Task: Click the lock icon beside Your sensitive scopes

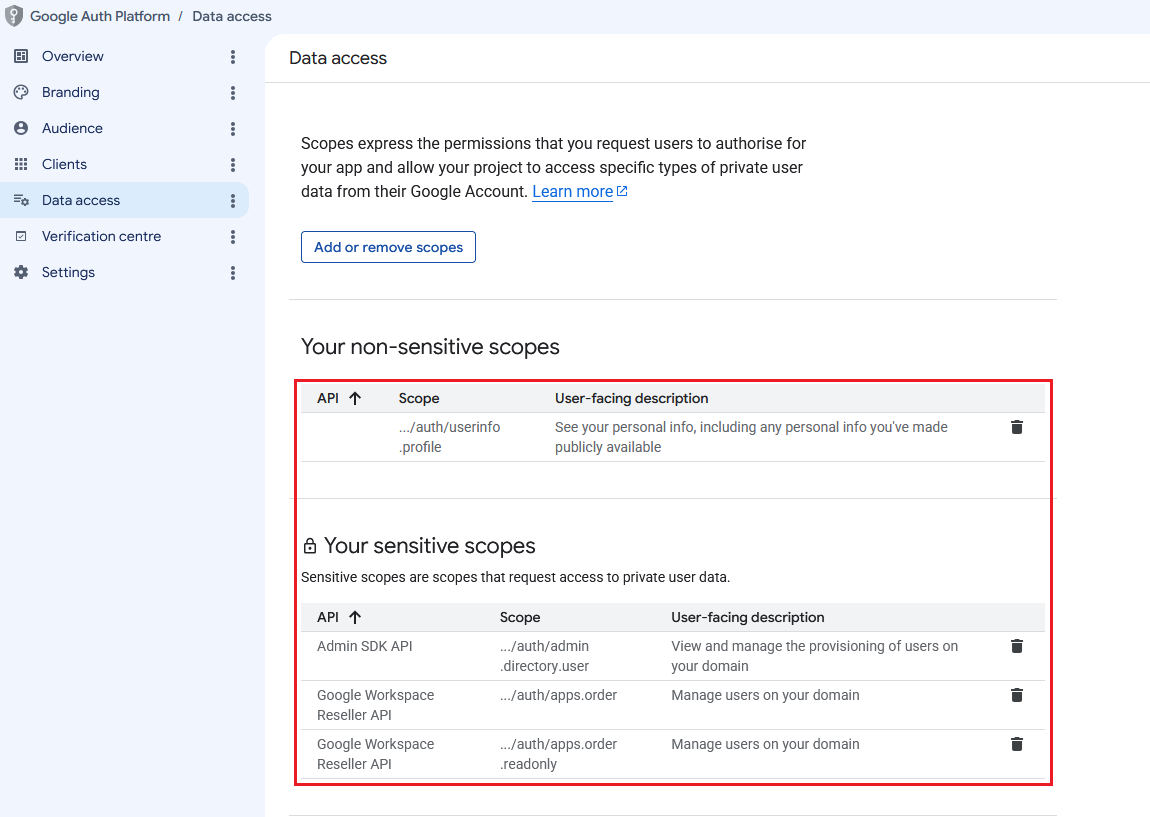Action: pos(310,546)
